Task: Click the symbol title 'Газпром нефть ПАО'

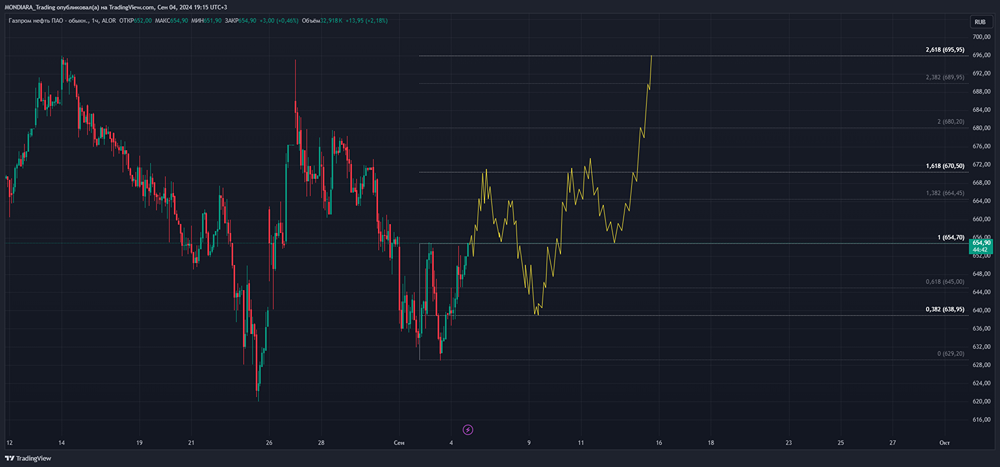Action: 35,20
